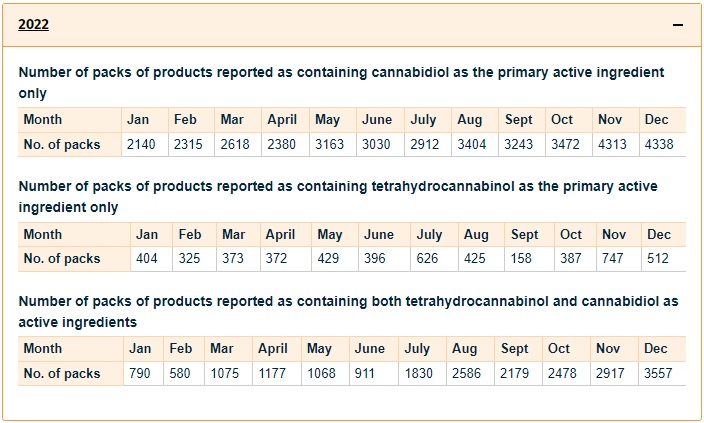Select the 4313 Nov packs cell
Image resolution: width=704 pixels, height=423 pixels.
pyautogui.click(x=612, y=145)
